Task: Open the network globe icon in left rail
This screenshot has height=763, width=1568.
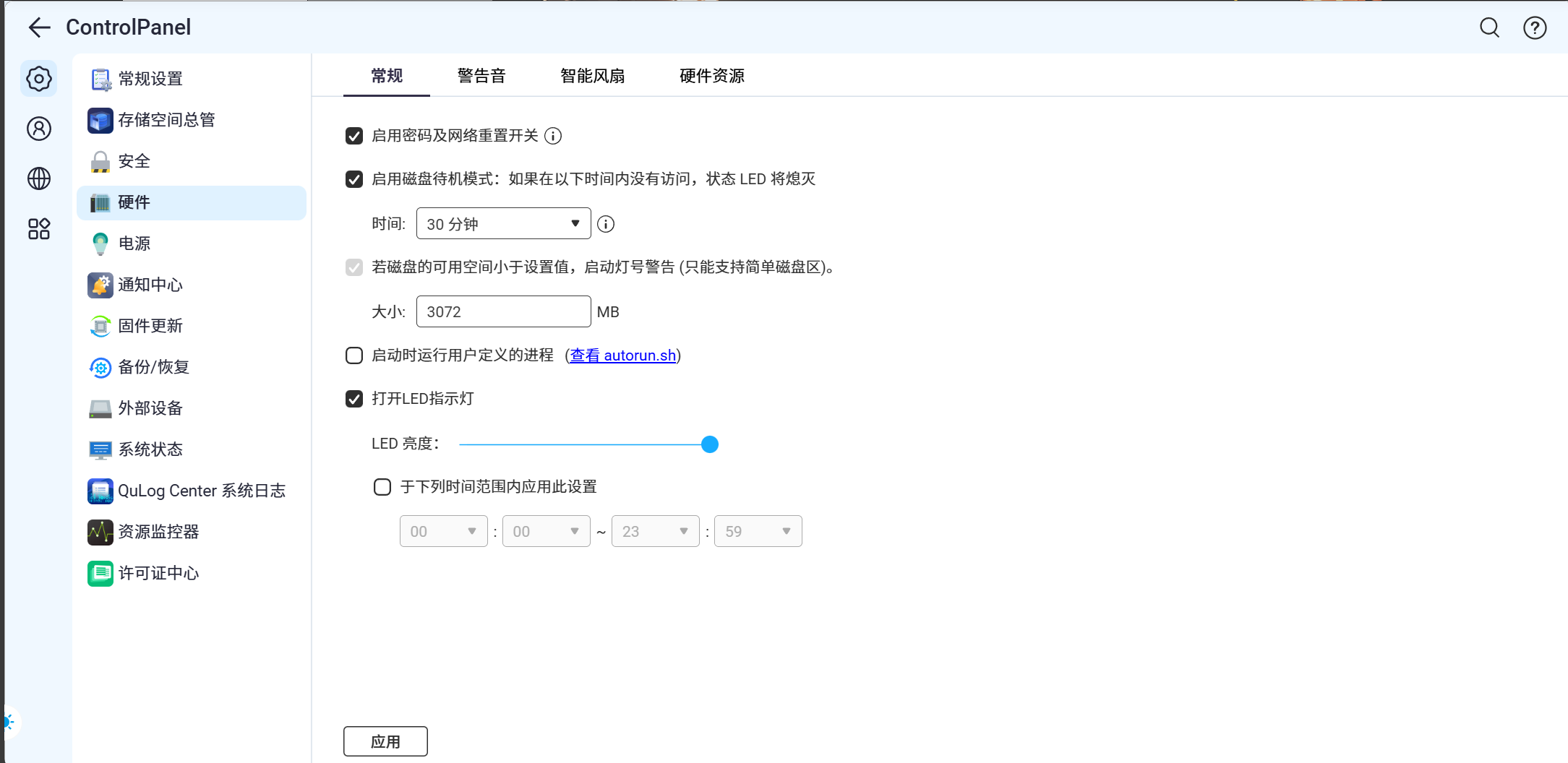Action: point(39,178)
